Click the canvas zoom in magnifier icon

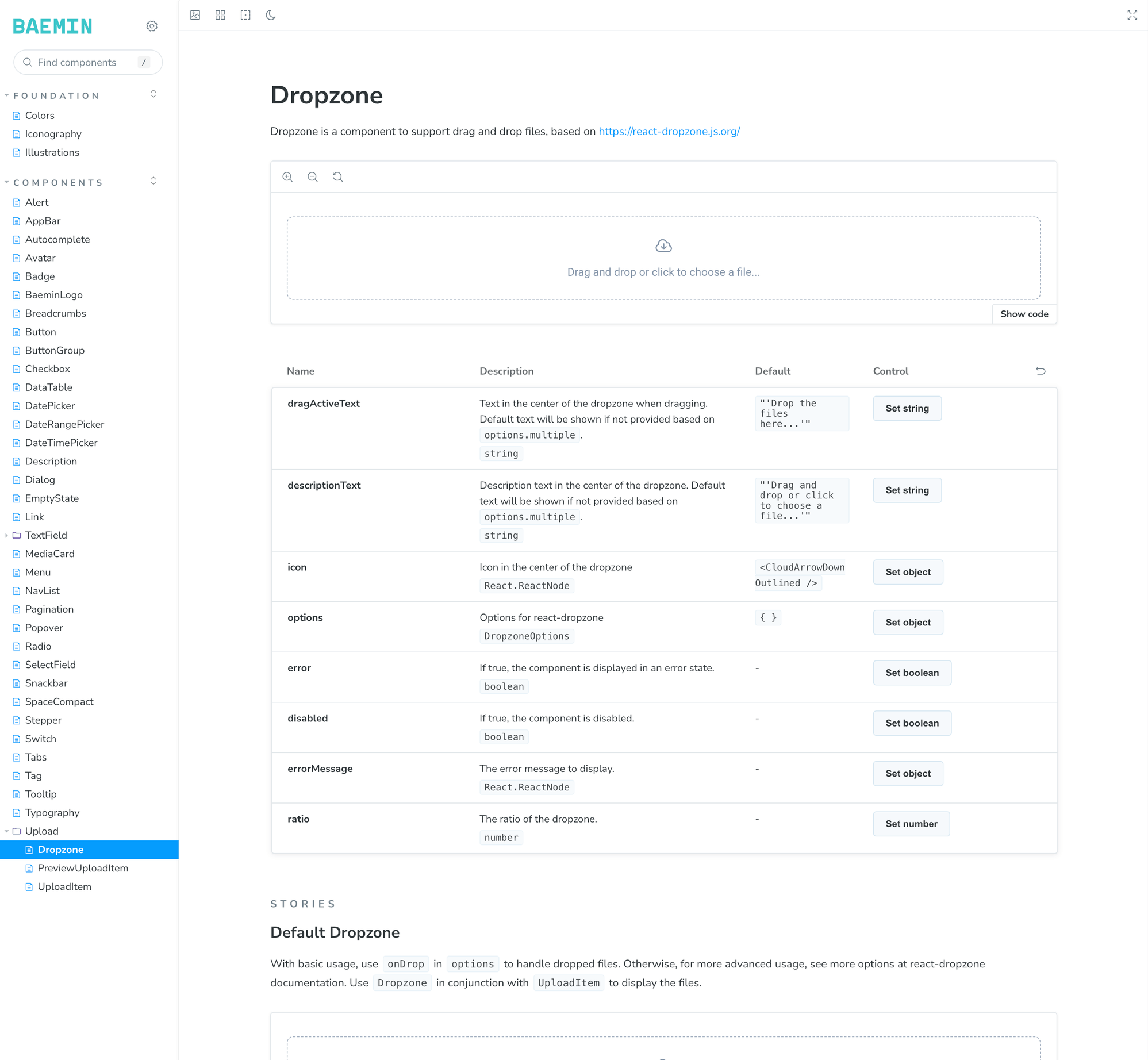coord(287,177)
